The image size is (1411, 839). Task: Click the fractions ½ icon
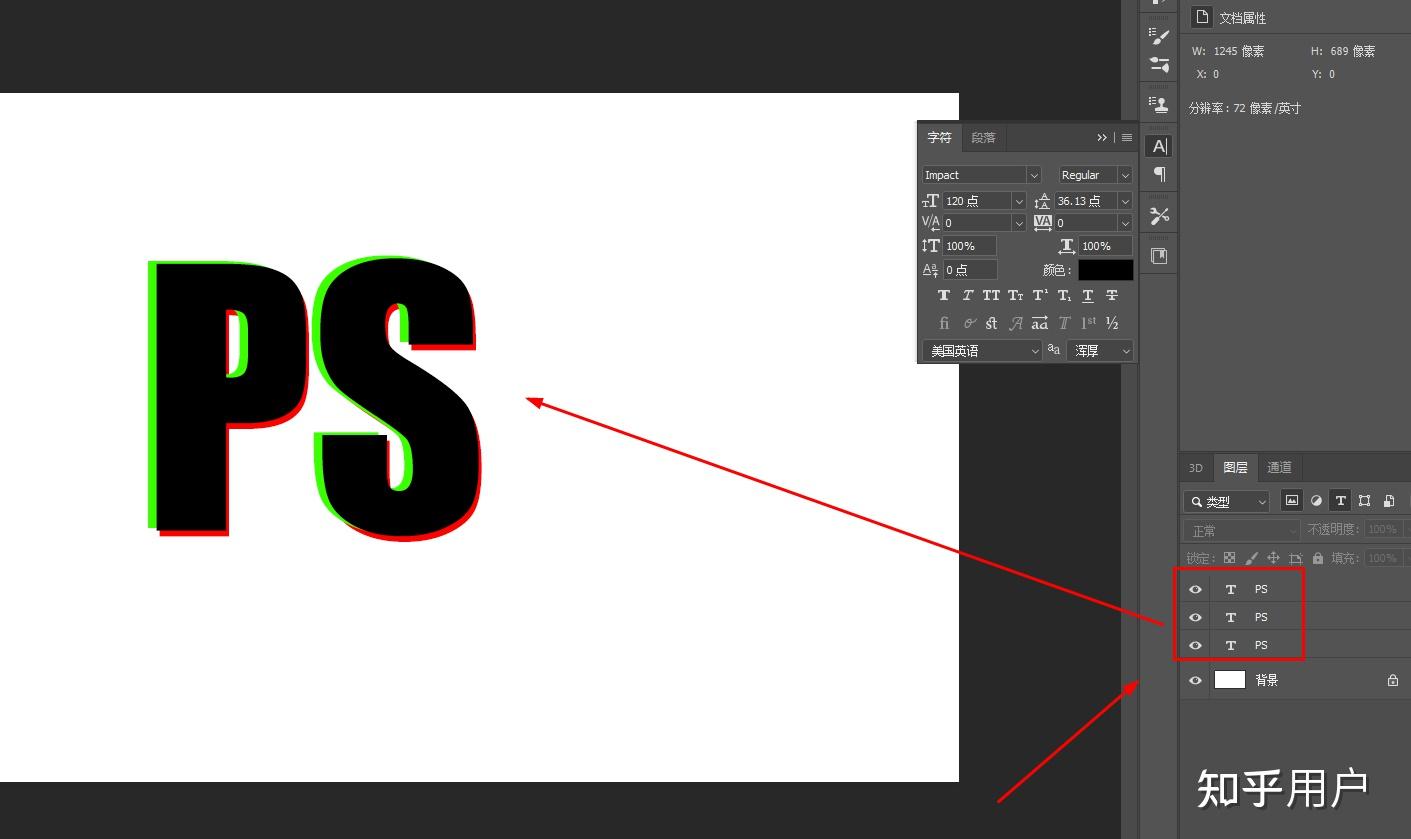click(x=1112, y=323)
